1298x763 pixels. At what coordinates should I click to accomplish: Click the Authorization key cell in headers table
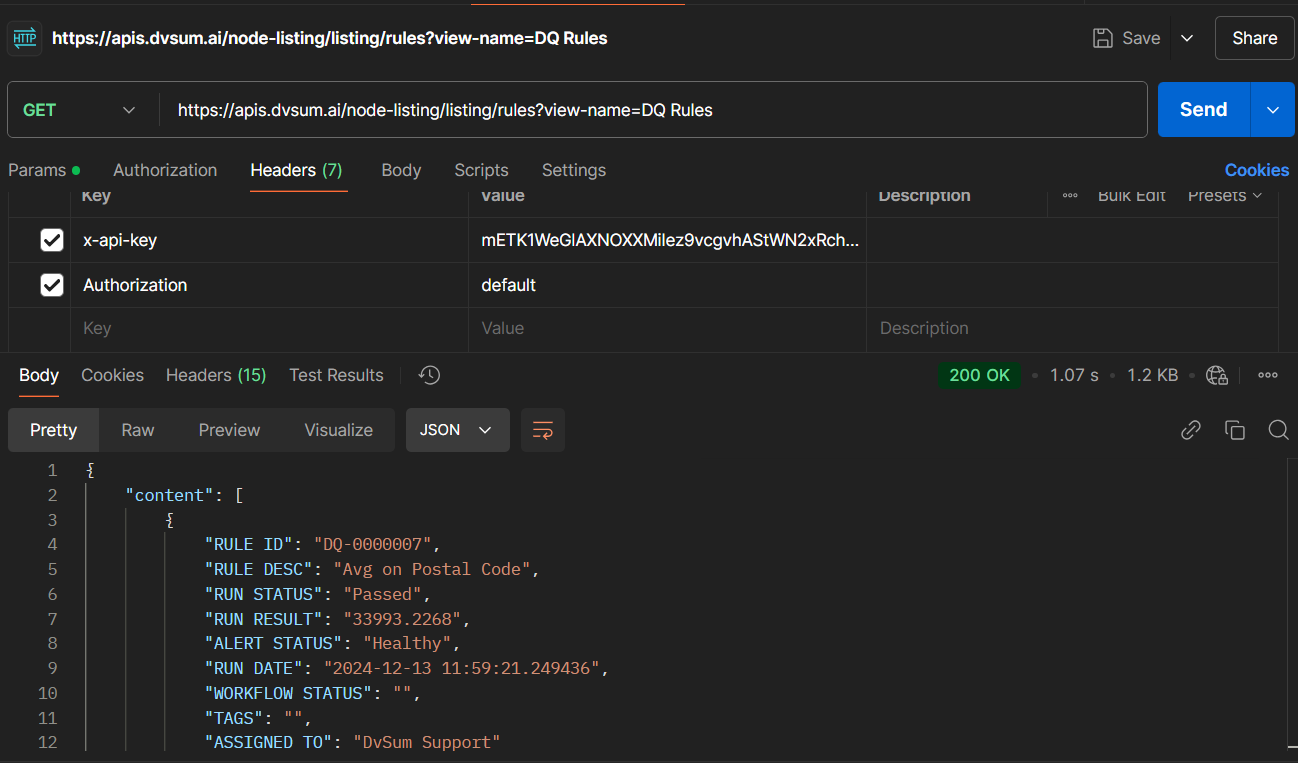coord(269,285)
